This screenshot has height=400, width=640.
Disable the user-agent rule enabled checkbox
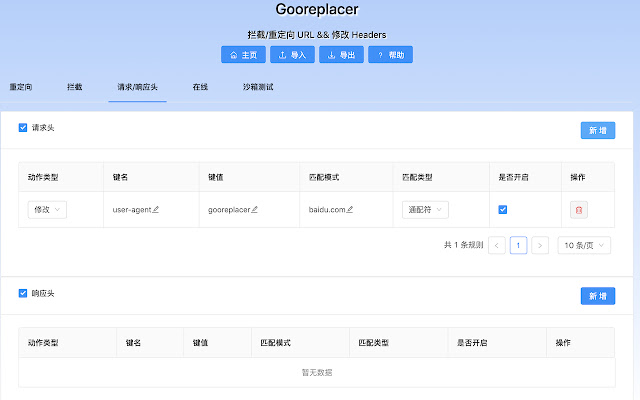pyautogui.click(x=503, y=210)
